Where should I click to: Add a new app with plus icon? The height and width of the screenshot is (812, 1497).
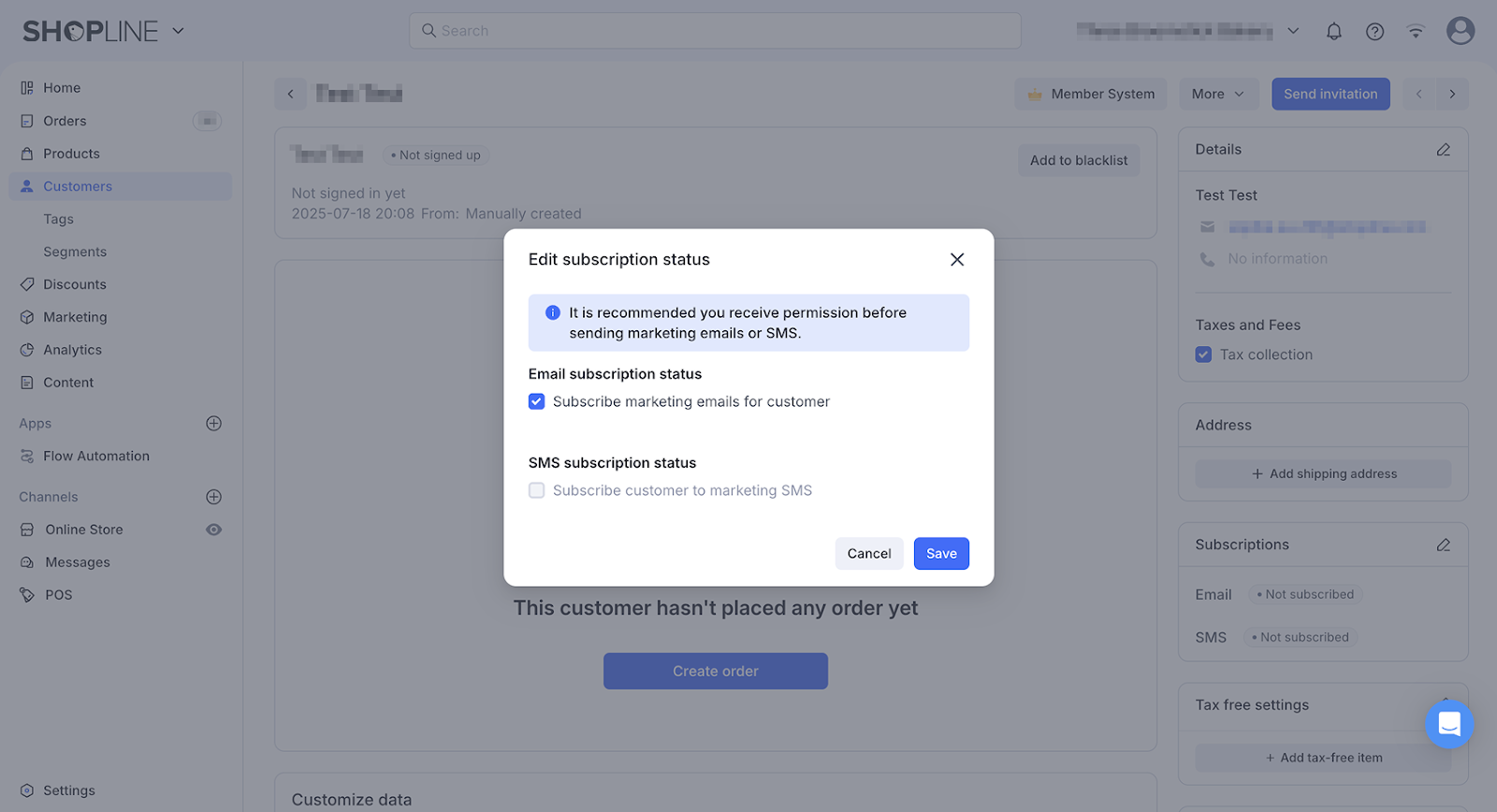click(213, 423)
